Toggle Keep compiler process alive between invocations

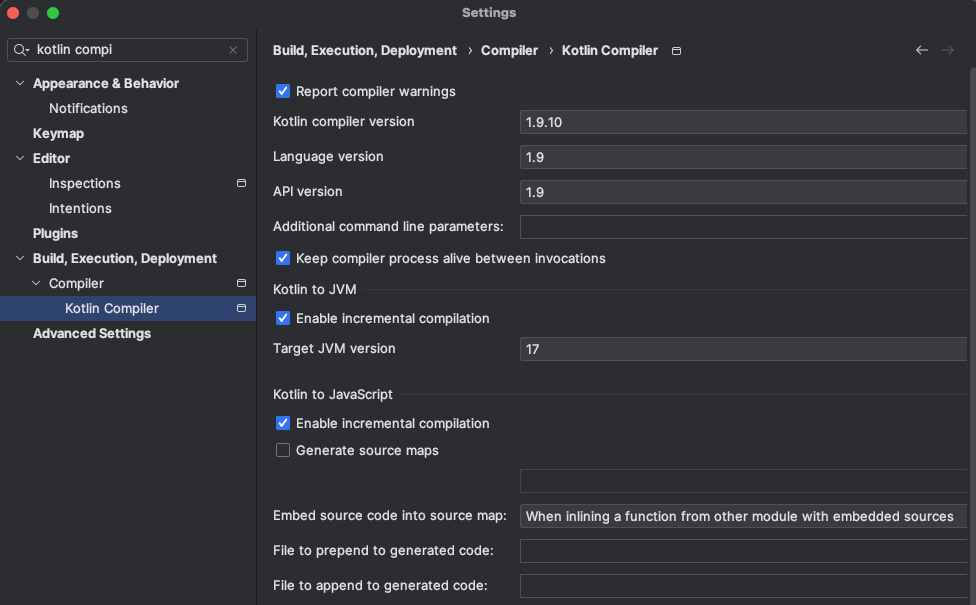[283, 258]
